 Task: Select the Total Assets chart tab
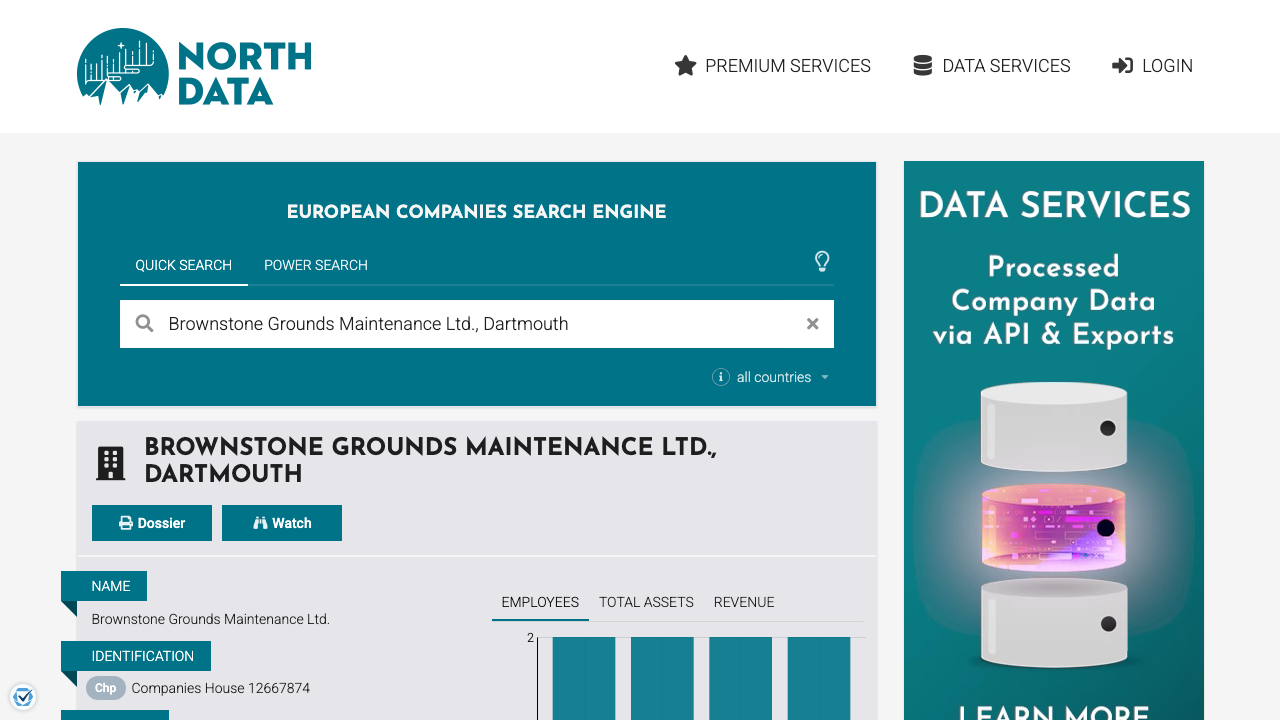(x=646, y=602)
